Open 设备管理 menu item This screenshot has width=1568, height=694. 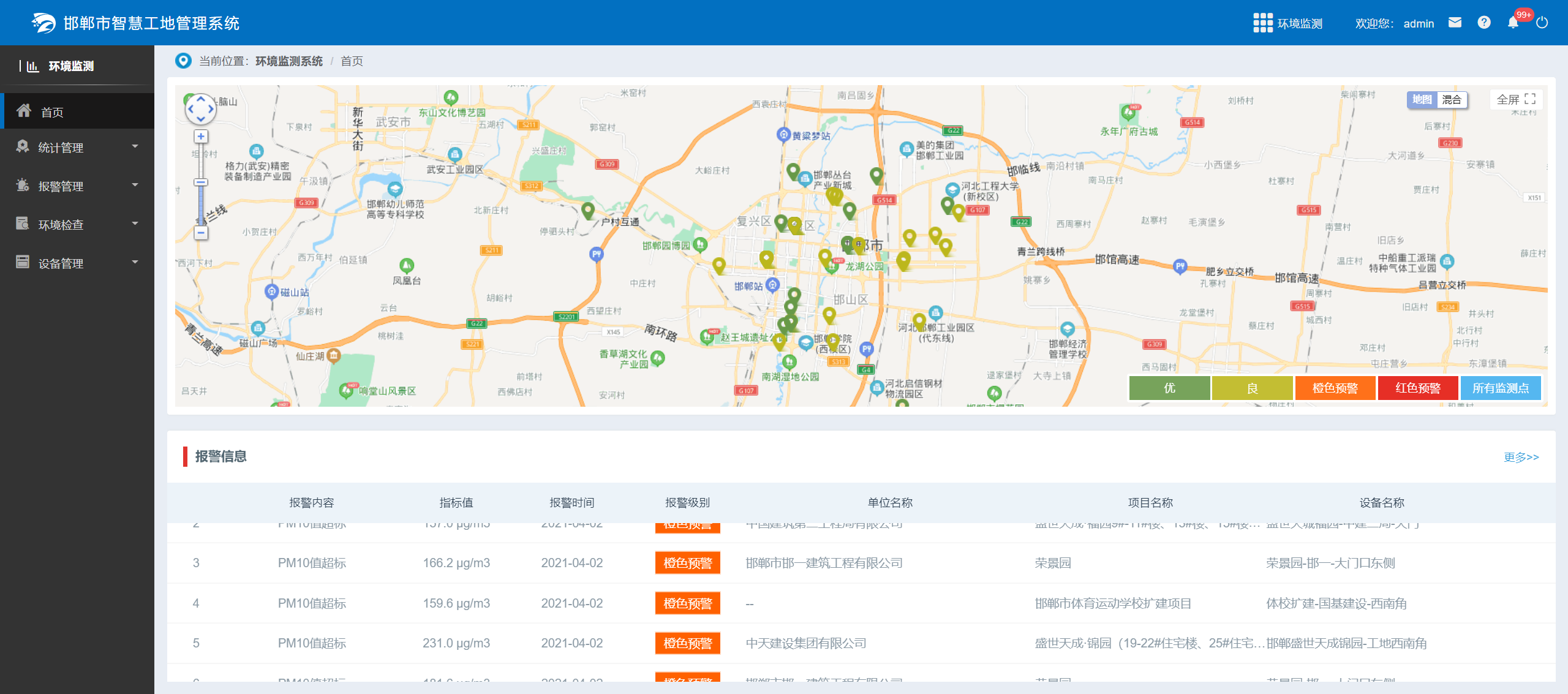click(x=77, y=263)
